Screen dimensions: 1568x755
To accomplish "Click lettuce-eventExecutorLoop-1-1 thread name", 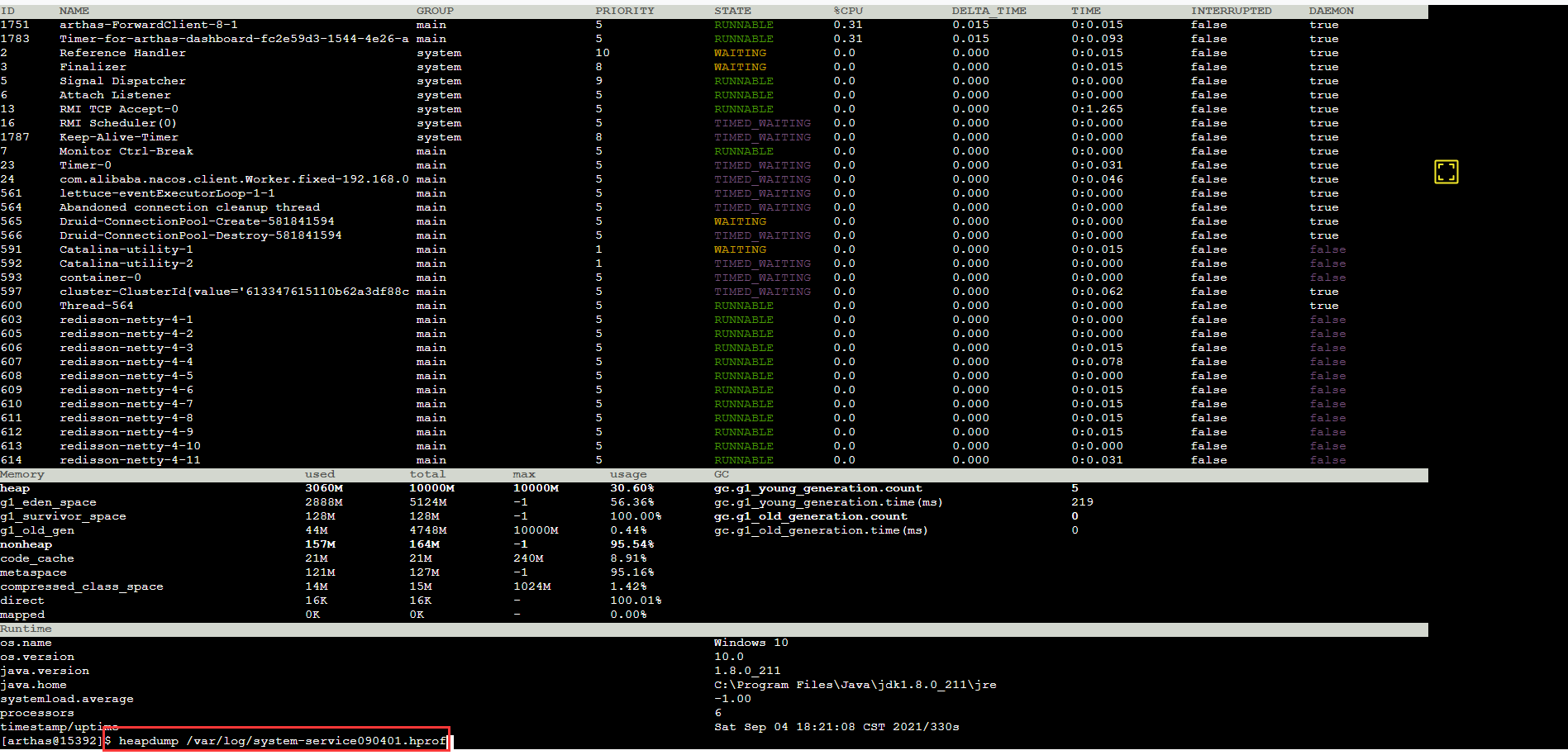I will (167, 193).
